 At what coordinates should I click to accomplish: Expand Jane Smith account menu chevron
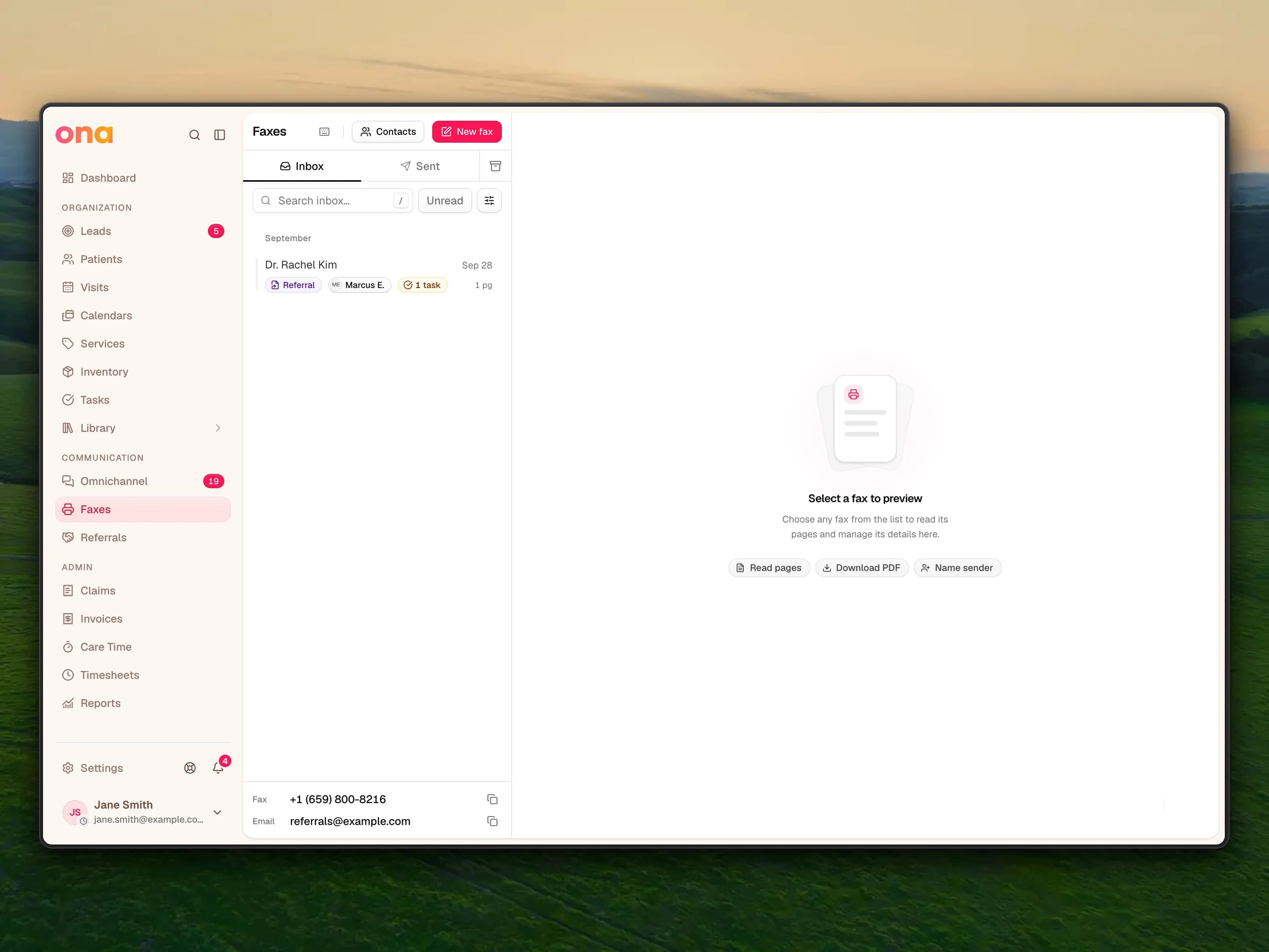click(217, 812)
